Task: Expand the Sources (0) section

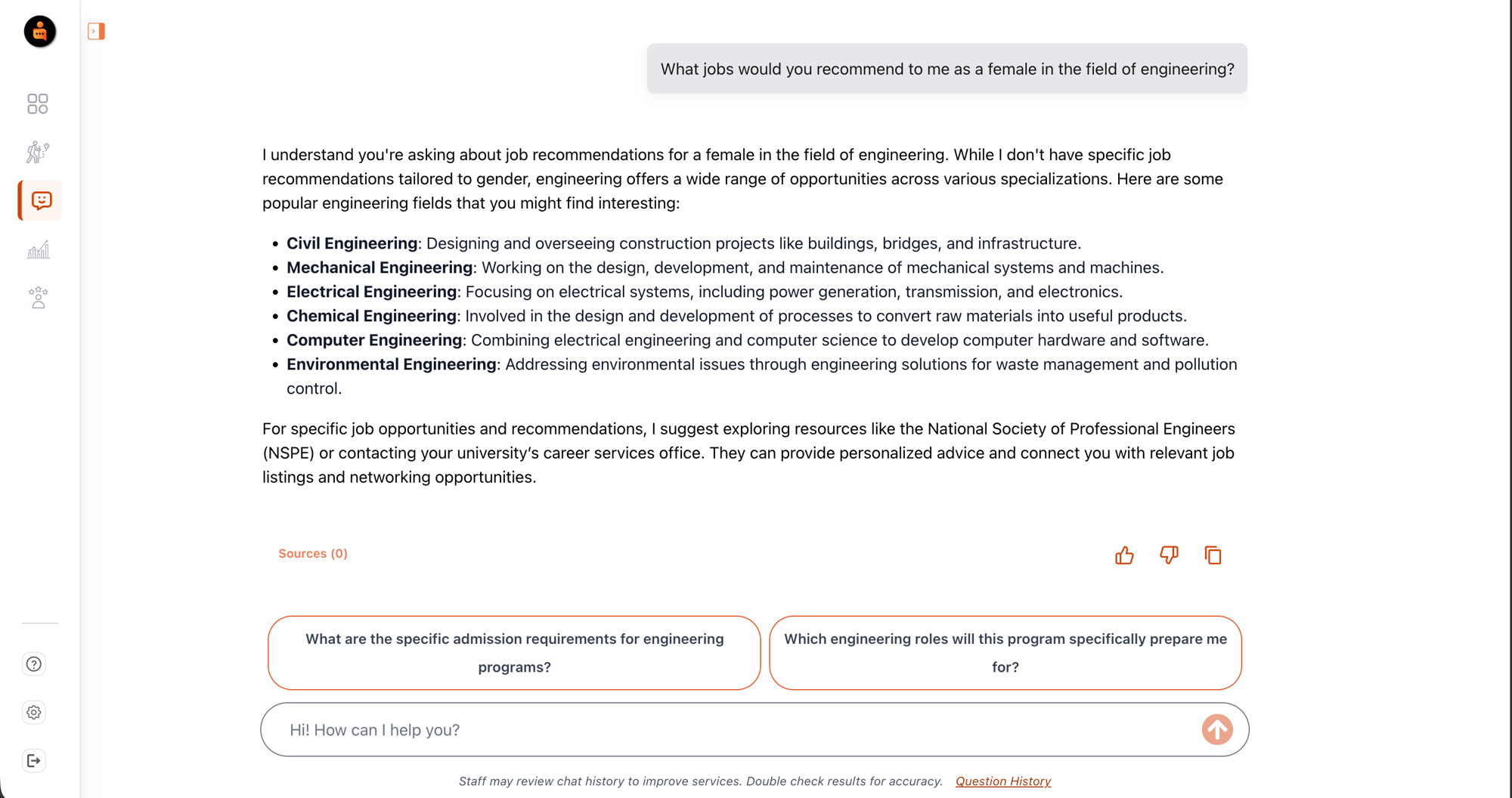Action: point(313,553)
